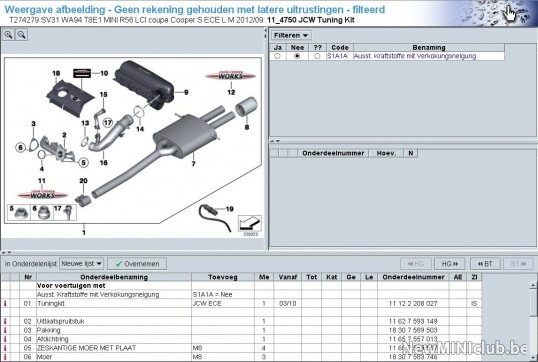Open info icon for Uitlaatspruitstuk row 02
The width and height of the screenshot is (538, 362).
click(5, 321)
